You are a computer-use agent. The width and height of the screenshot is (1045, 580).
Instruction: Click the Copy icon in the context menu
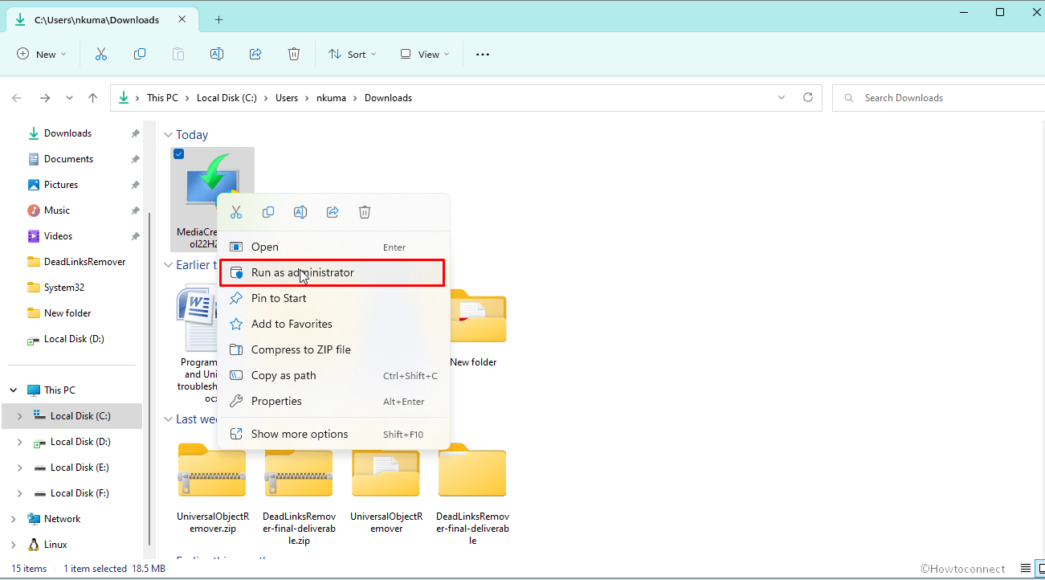coord(268,212)
